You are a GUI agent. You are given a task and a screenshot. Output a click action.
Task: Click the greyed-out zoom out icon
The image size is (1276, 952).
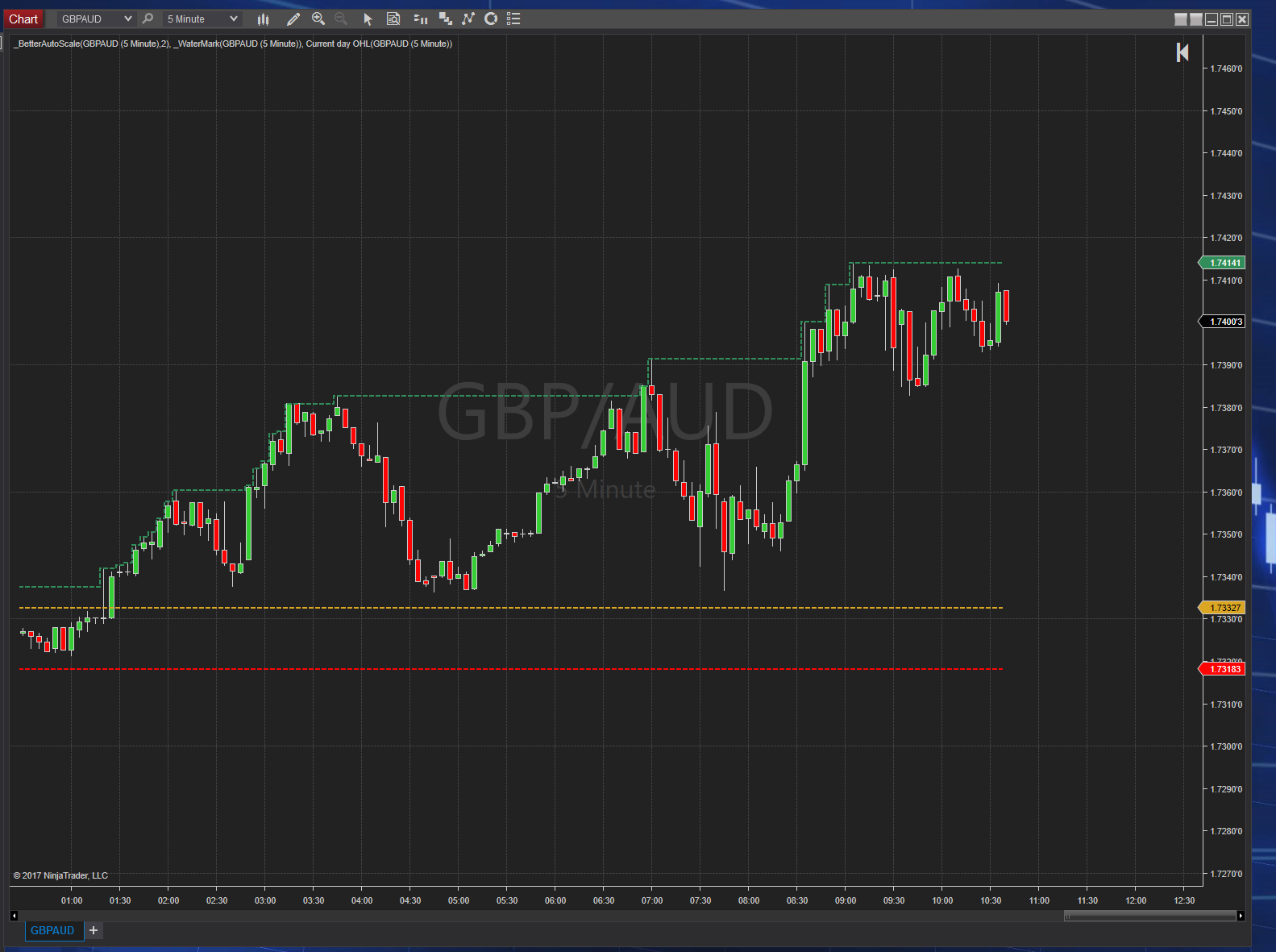pos(341,19)
